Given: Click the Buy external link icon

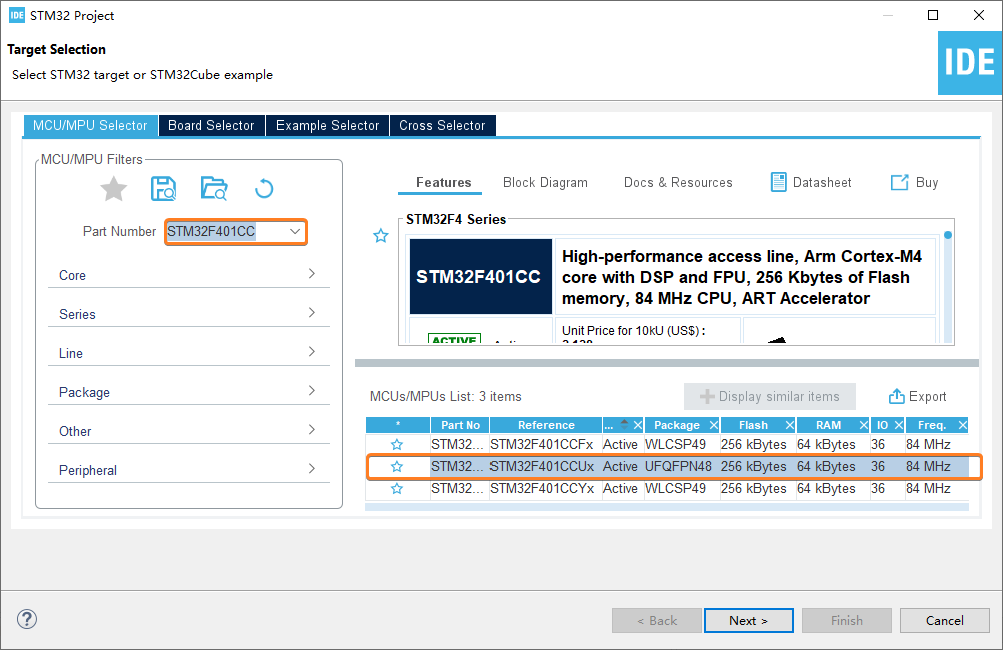Looking at the screenshot, I should pos(899,182).
